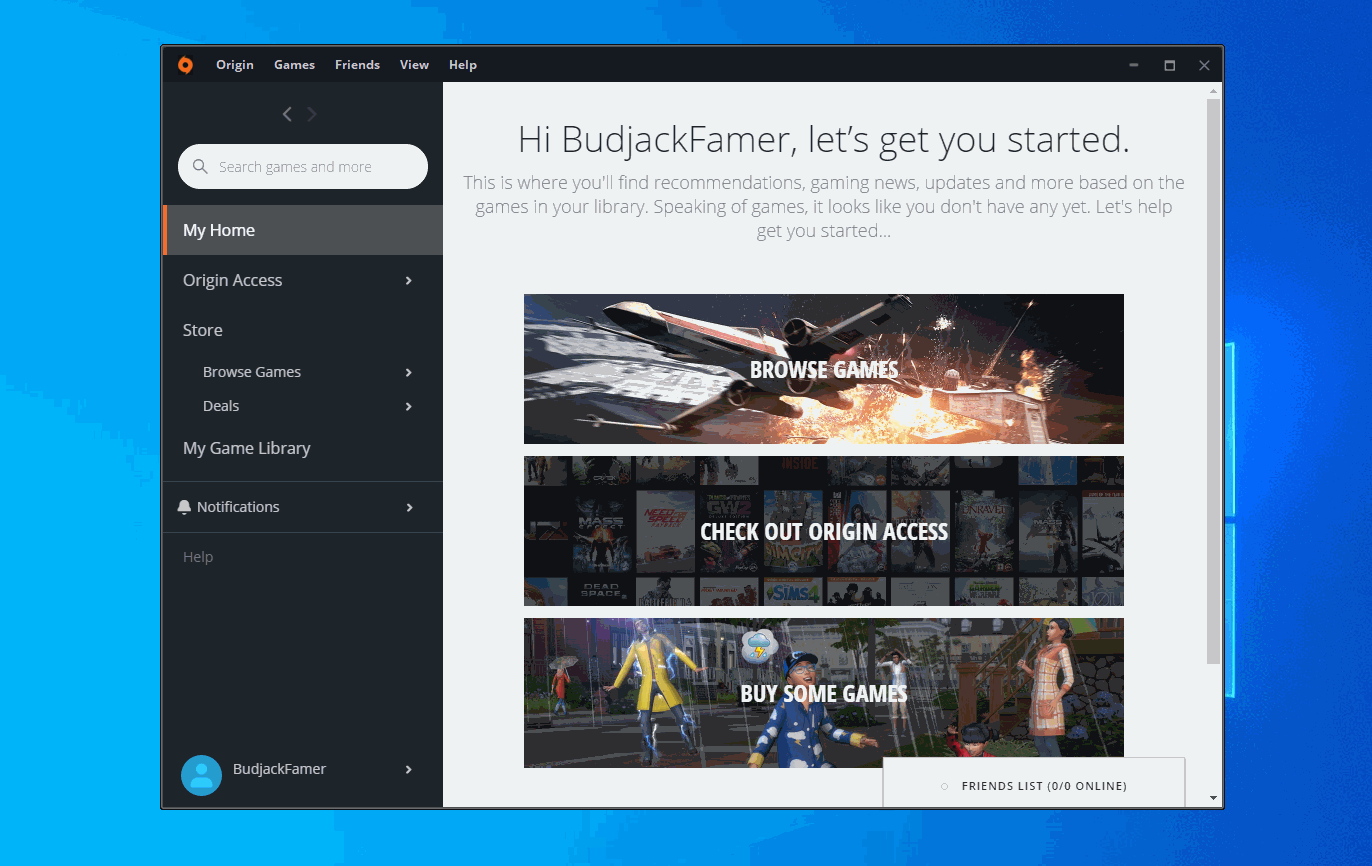Go to Store in the sidebar
Viewport: 1372px width, 866px height.
coord(203,330)
